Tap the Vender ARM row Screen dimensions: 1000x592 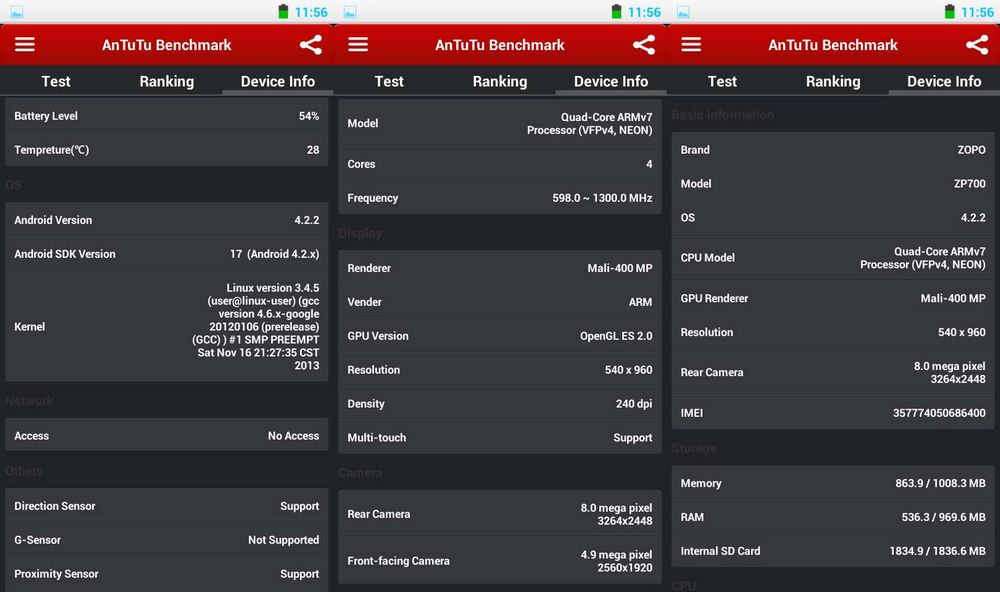point(500,302)
